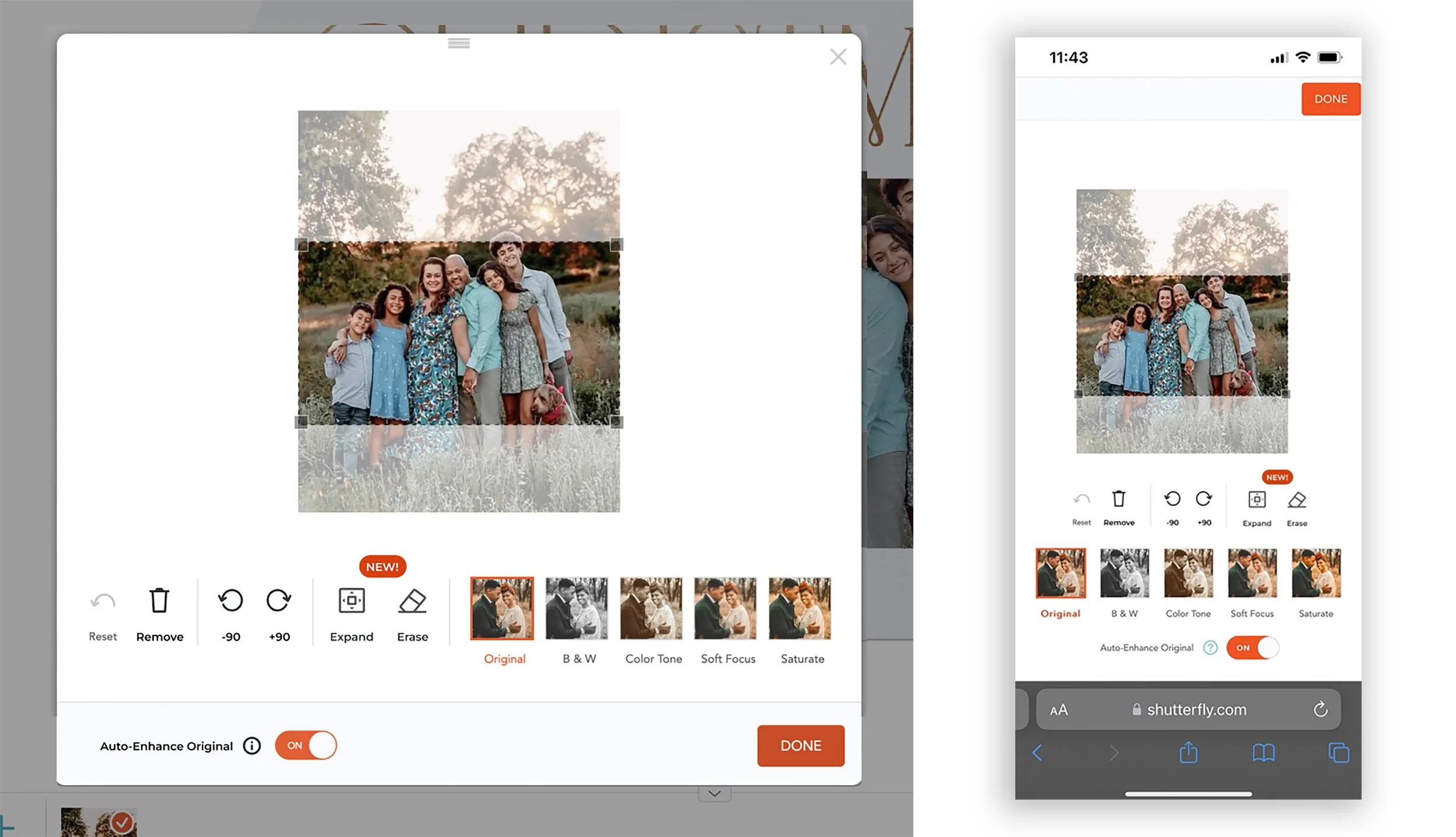The image size is (1456, 837).
Task: Rotate photo -90 degrees in desktop editor
Action: click(x=231, y=601)
